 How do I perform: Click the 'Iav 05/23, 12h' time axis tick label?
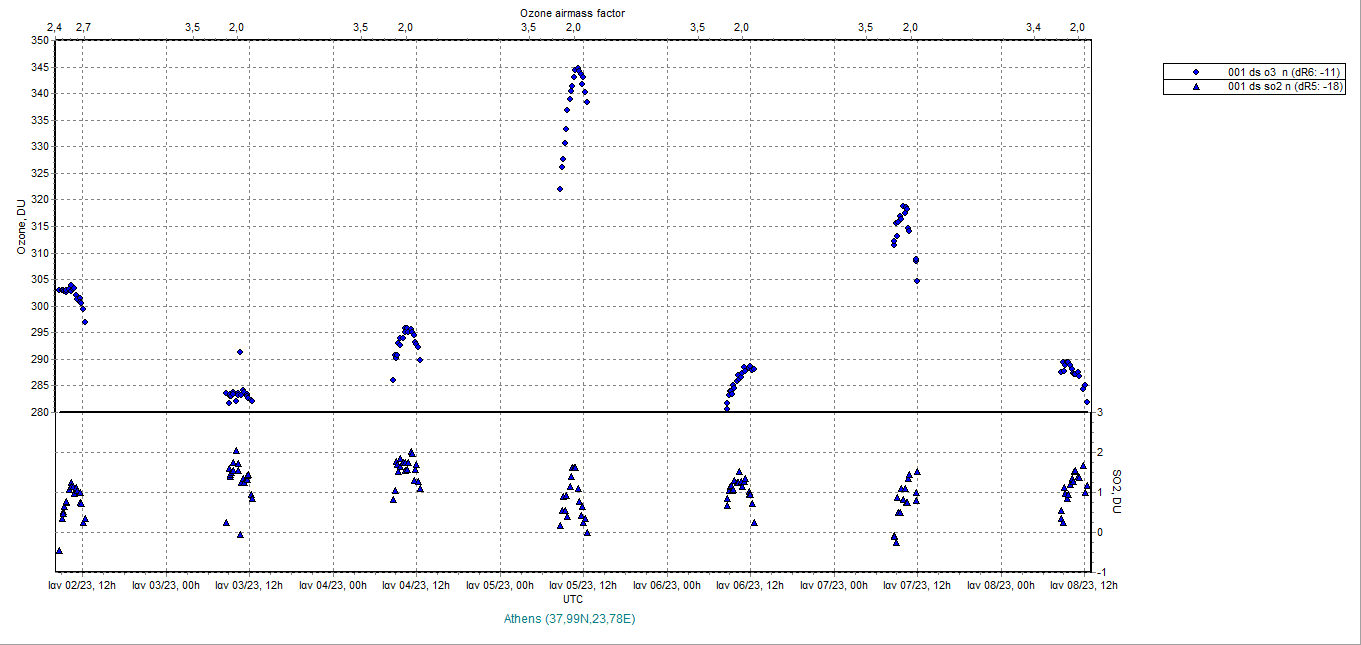[581, 585]
